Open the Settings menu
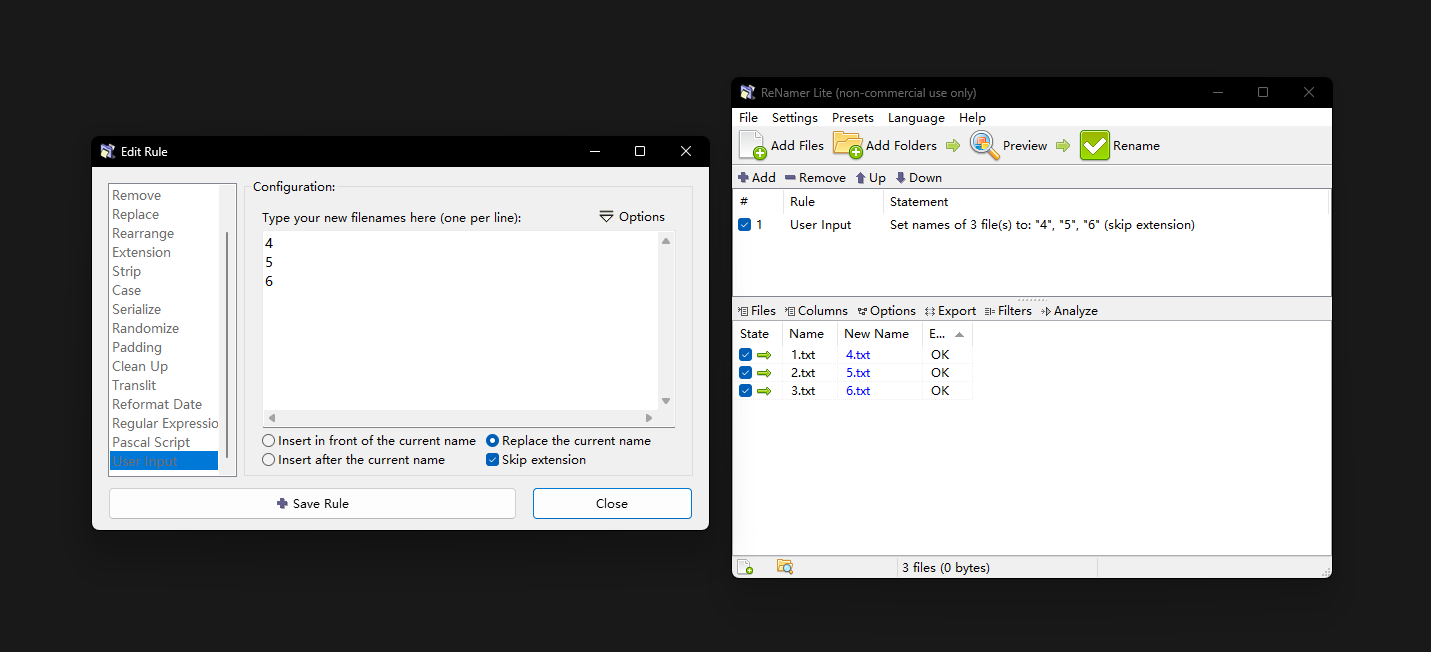This screenshot has width=1431, height=652. [795, 118]
